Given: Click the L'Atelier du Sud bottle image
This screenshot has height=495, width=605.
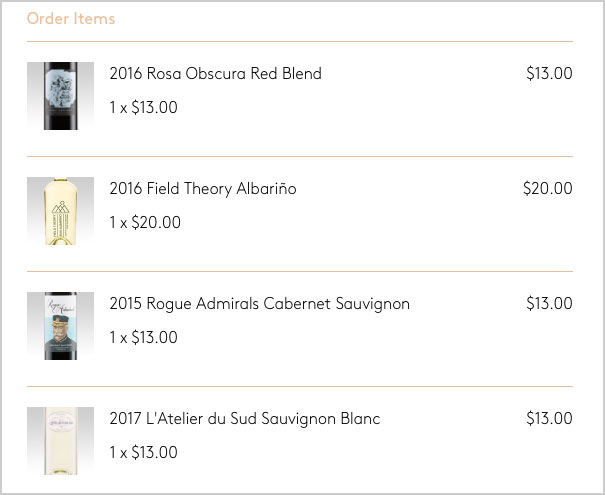Looking at the screenshot, I should pyautogui.click(x=60, y=441).
